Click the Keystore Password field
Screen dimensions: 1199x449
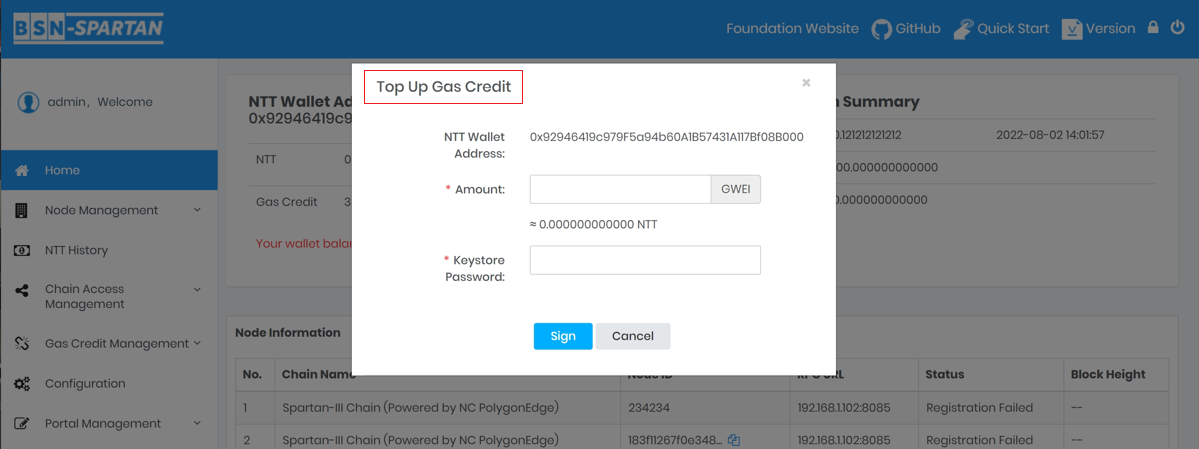645,260
